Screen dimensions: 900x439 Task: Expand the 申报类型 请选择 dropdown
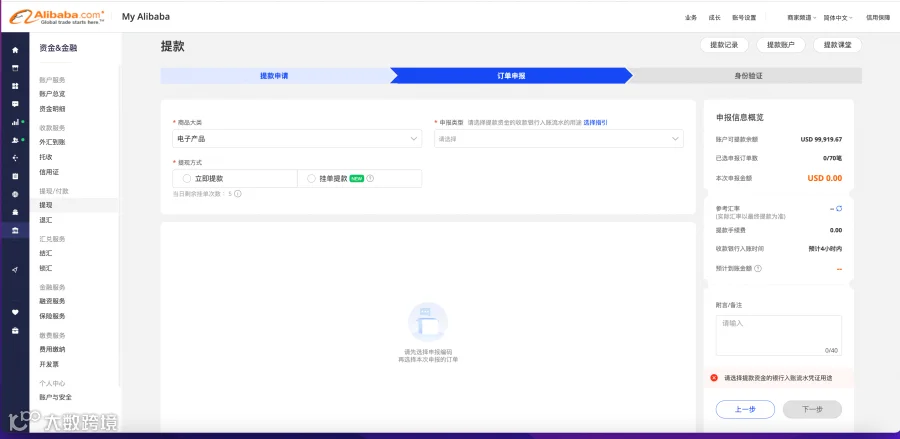(x=558, y=138)
